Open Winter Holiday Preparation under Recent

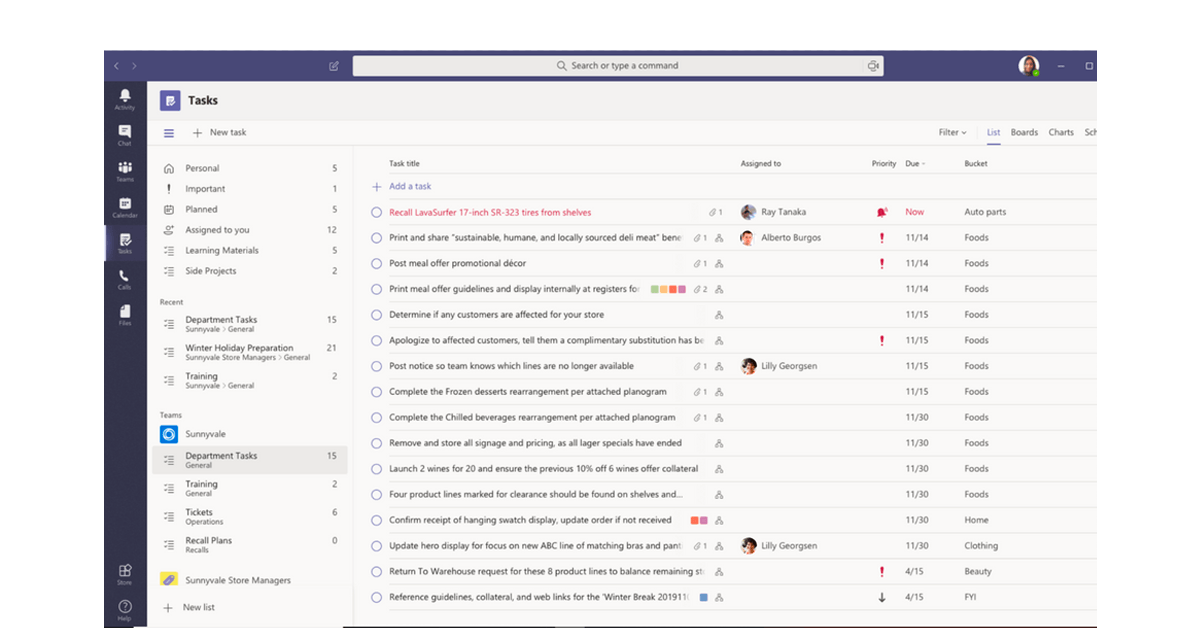tap(250, 352)
